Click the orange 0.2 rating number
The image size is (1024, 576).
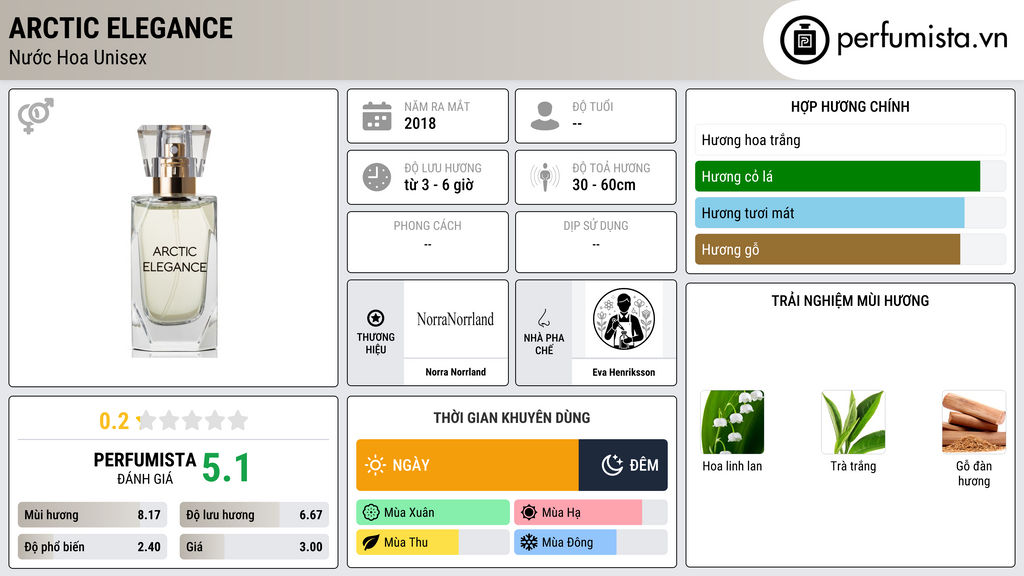(114, 421)
